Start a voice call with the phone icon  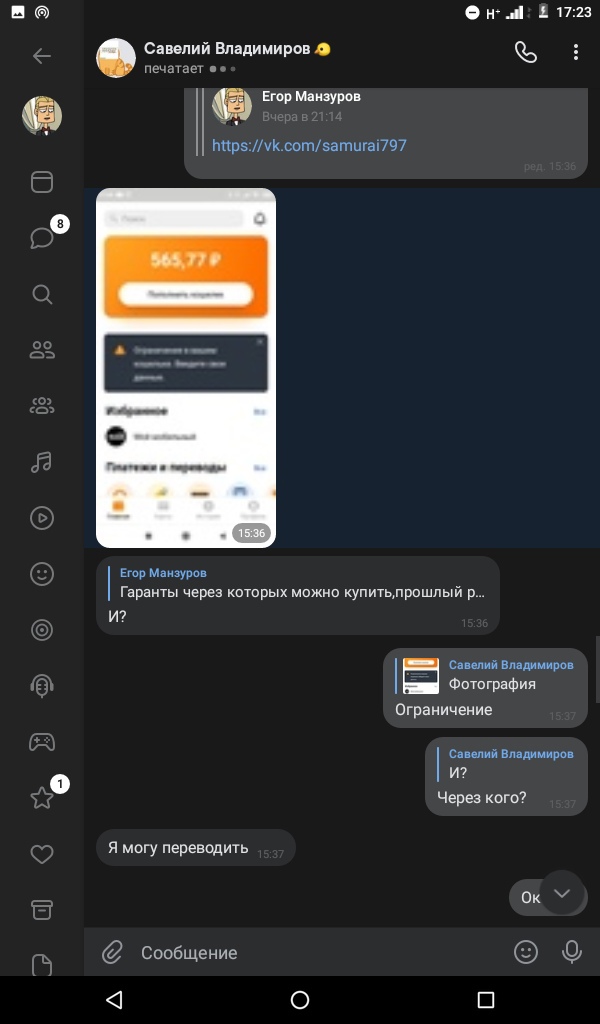click(x=526, y=52)
